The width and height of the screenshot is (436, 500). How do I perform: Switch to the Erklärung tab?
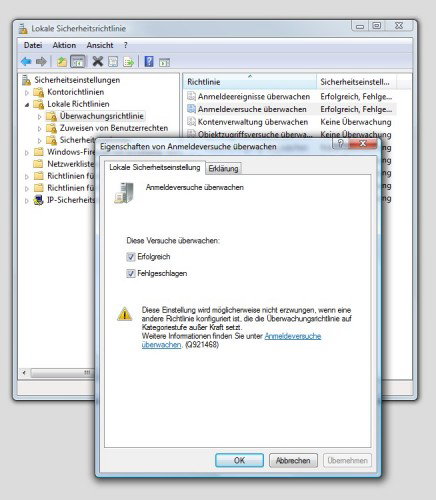[223, 168]
